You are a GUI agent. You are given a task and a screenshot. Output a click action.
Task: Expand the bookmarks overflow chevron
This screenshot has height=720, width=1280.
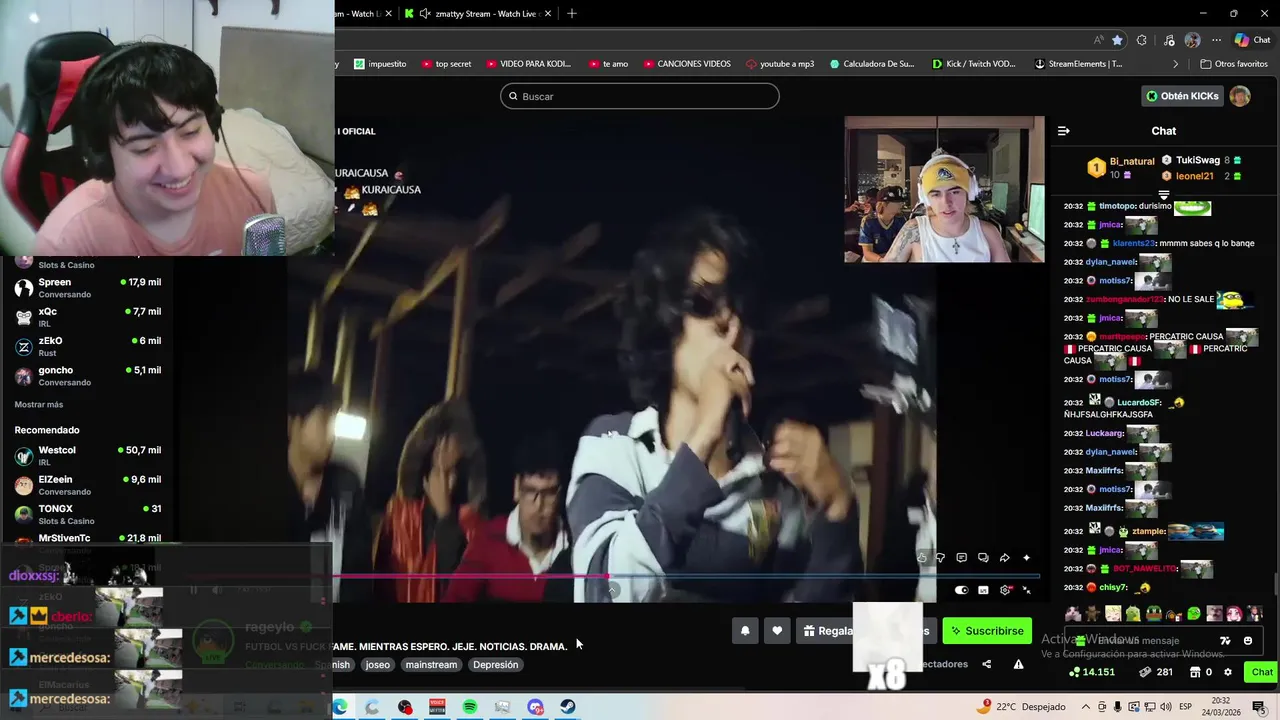click(x=1176, y=64)
